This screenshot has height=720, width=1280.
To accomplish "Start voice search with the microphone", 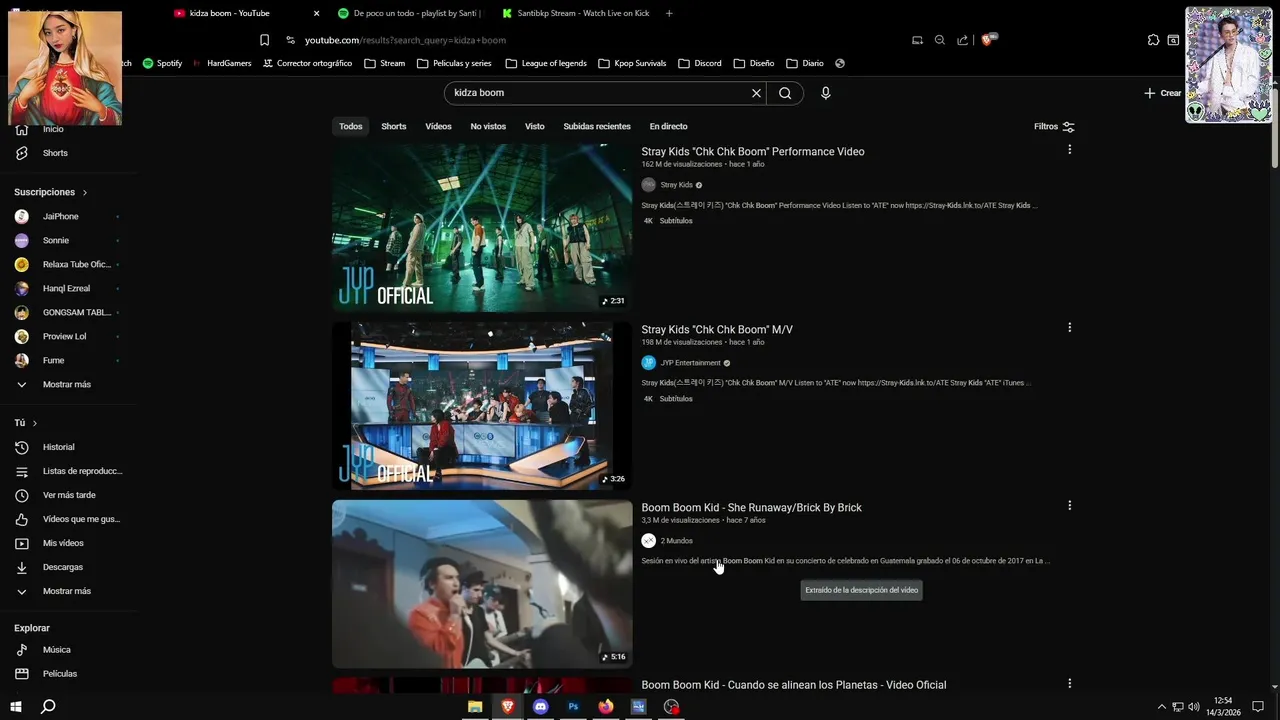I will 825,93.
